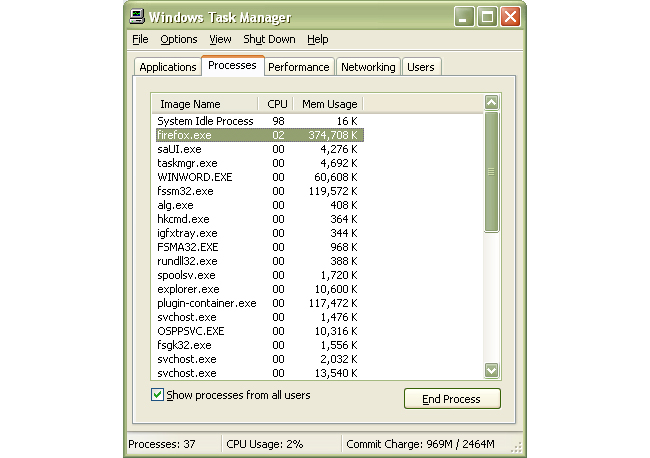The image size is (650, 458).
Task: Open the Help menu
Action: tap(317, 39)
